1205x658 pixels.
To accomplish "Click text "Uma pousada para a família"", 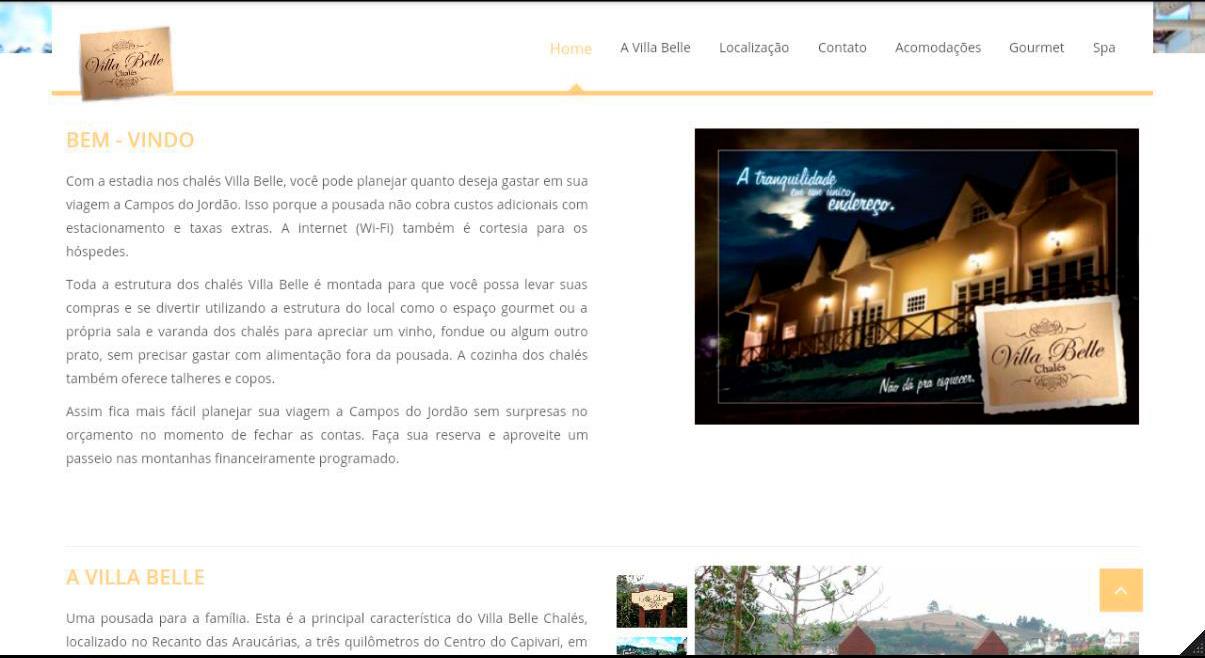I will click(158, 618).
